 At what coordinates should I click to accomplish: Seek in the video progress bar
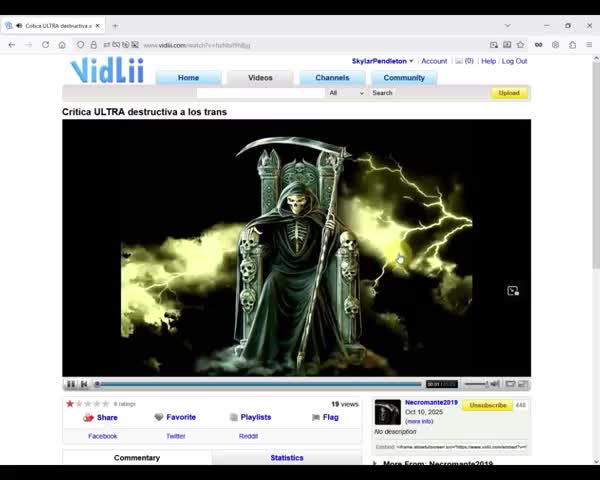[259, 384]
